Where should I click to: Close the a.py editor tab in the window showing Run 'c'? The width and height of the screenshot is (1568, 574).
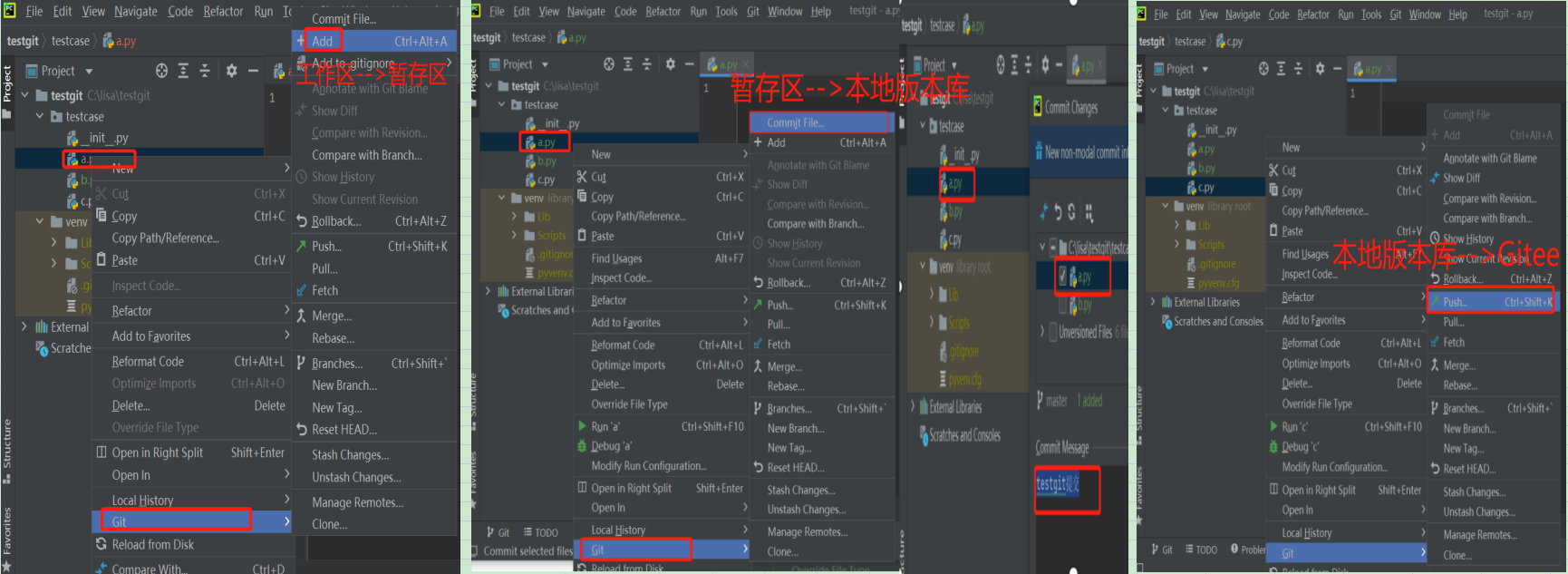1388,69
